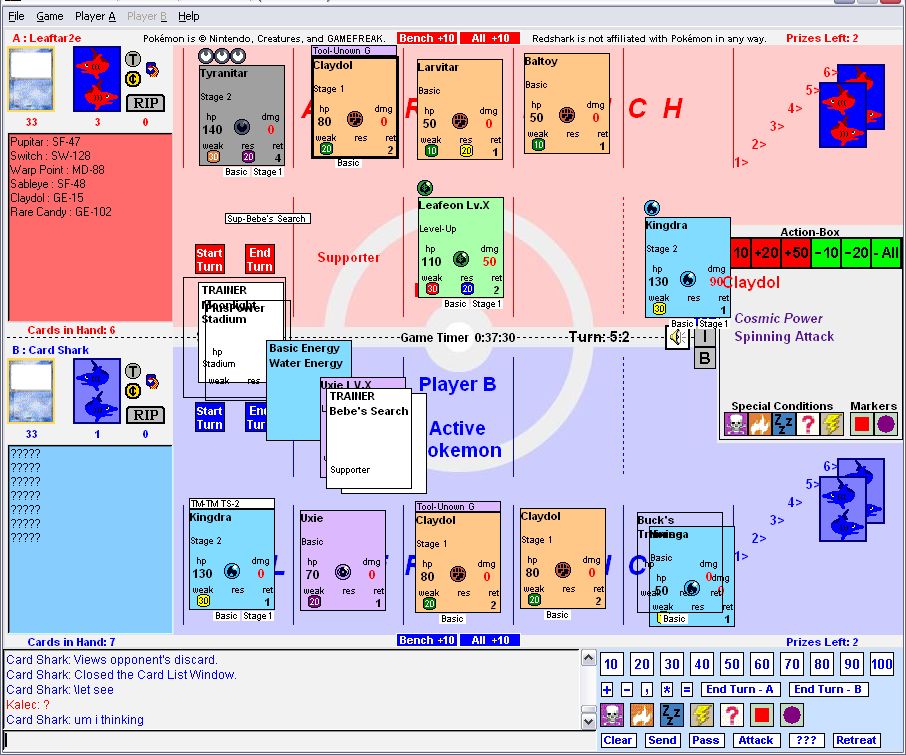Screen dimensions: 906x755
Task: Select the water energy icon above active Kingdra
Action: [x=652, y=208]
